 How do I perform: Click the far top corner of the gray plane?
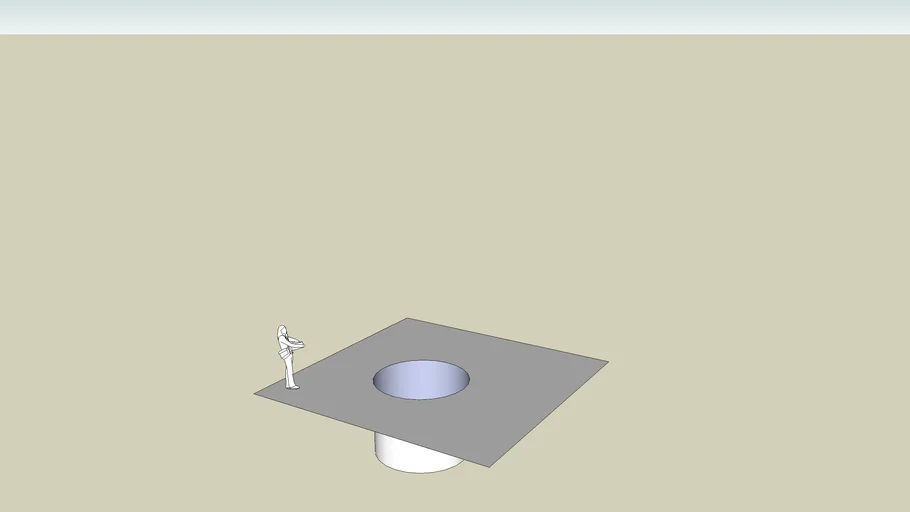[x=407, y=319]
